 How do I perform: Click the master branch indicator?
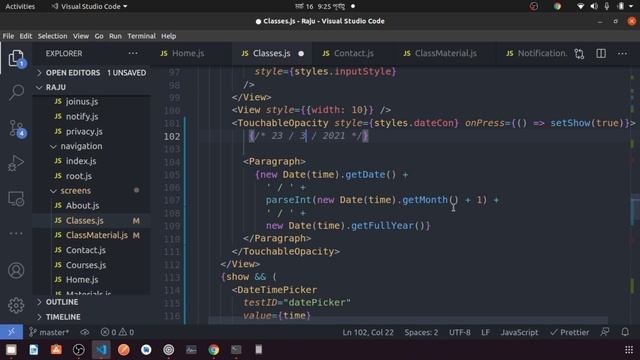pos(49,332)
